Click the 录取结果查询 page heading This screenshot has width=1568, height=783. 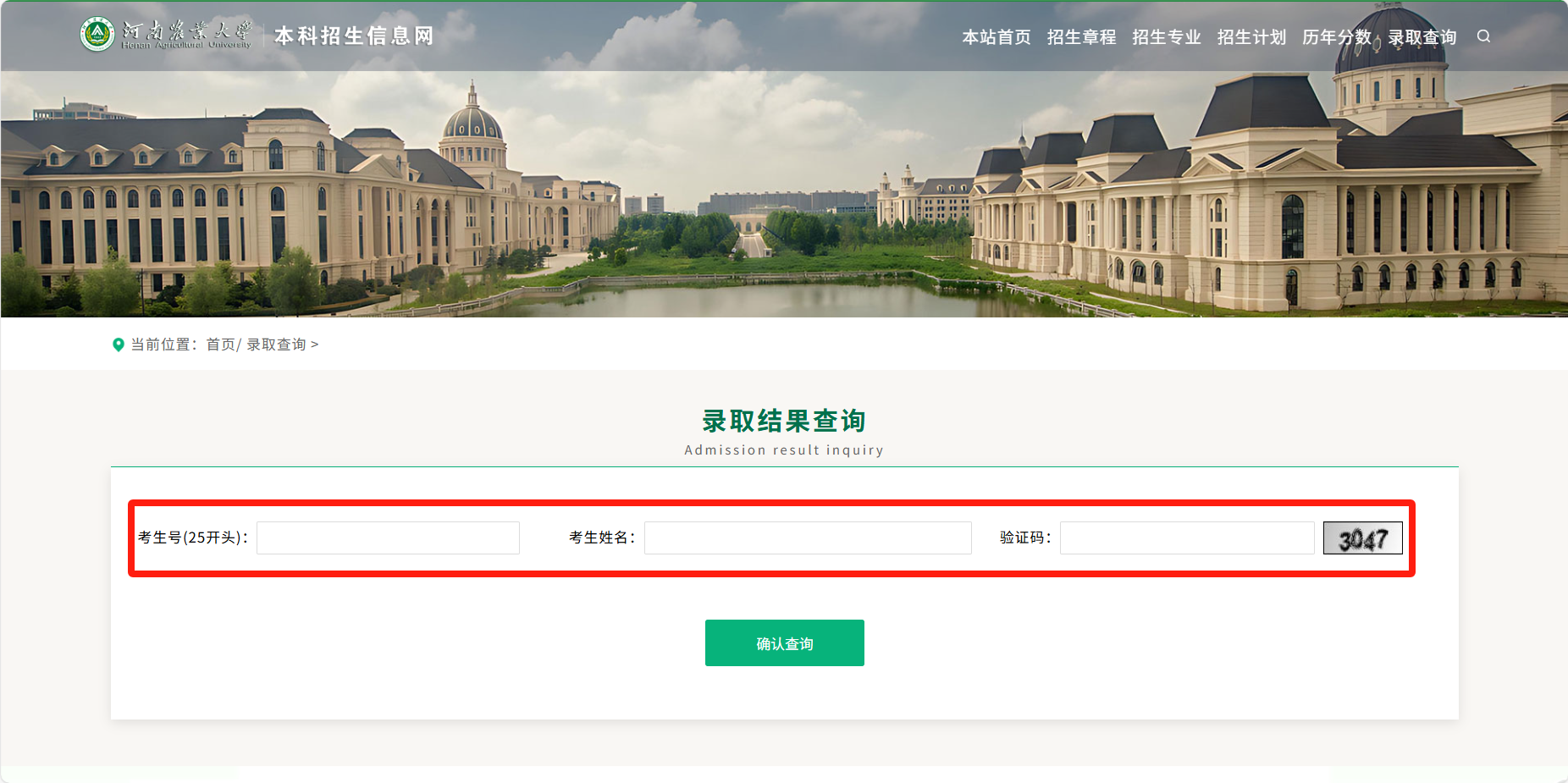[x=784, y=421]
